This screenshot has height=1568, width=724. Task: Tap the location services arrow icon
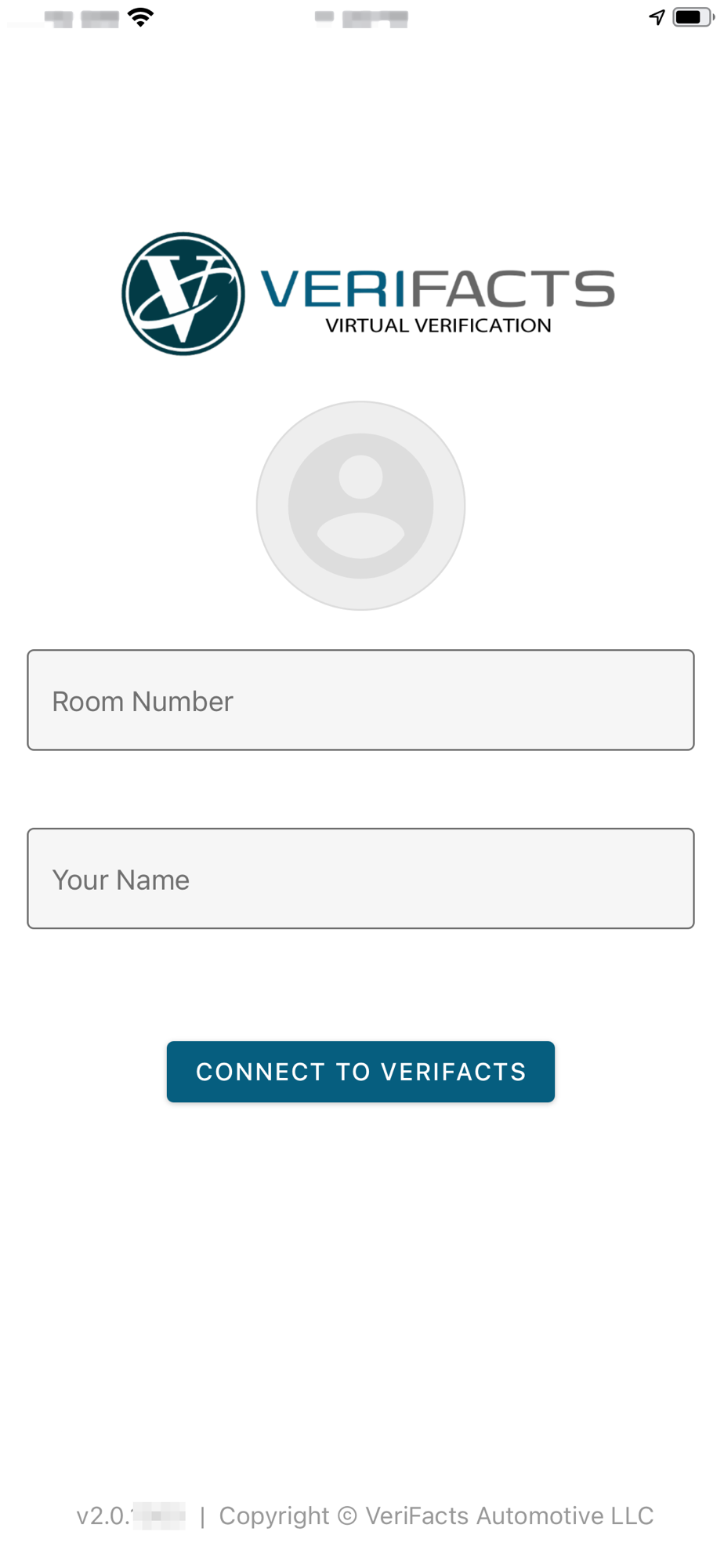click(x=657, y=17)
